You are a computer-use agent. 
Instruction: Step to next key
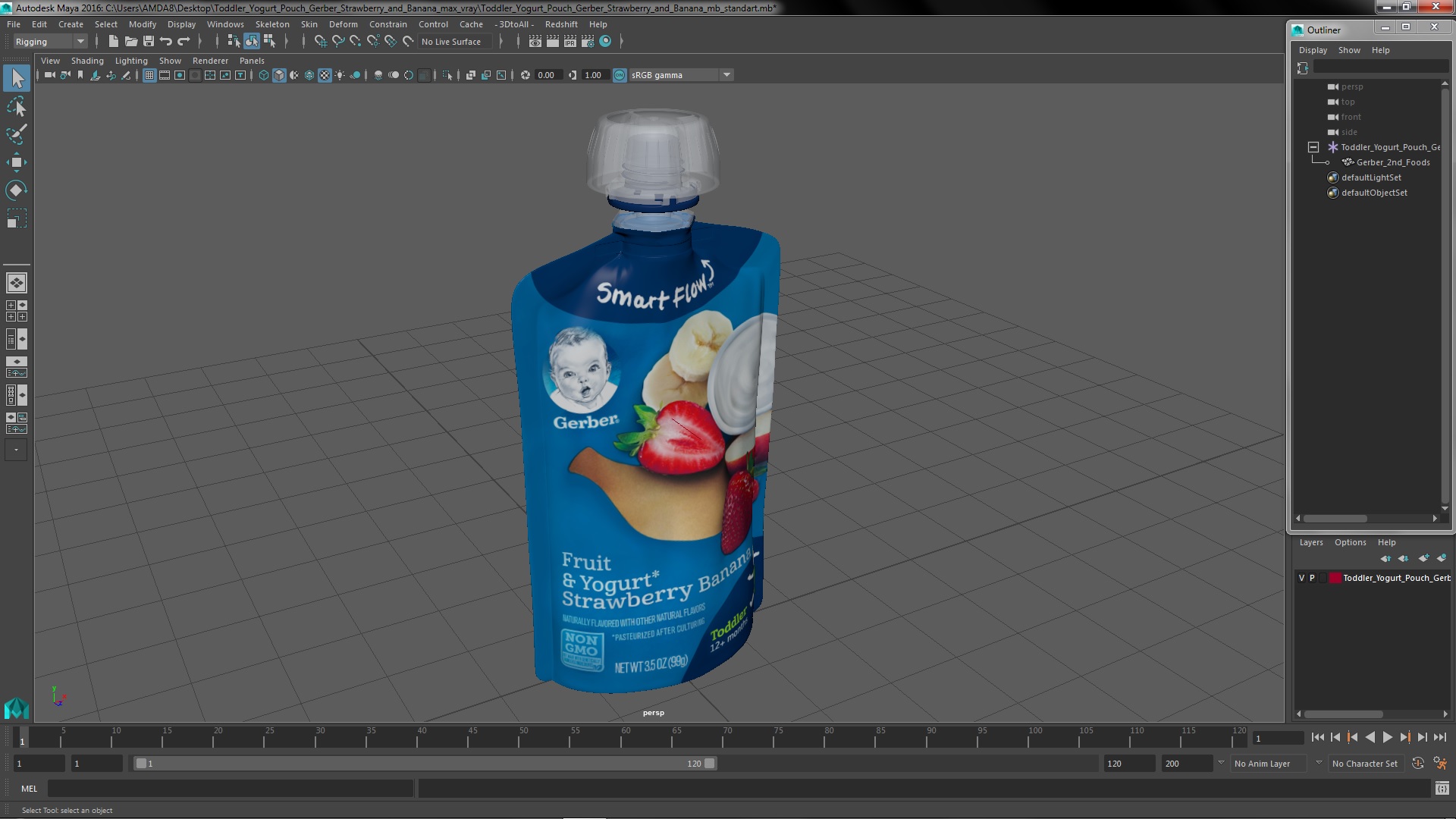point(1404,737)
